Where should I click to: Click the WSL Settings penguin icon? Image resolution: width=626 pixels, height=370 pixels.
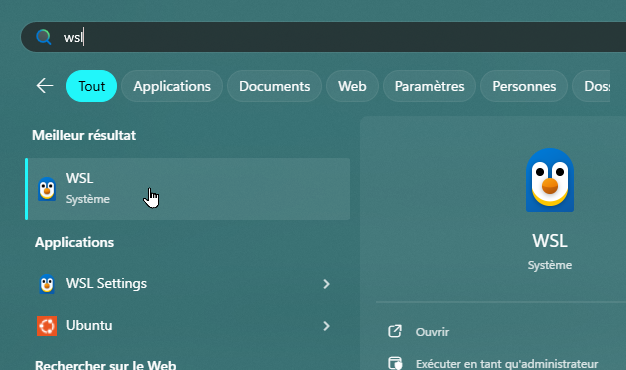(47, 284)
